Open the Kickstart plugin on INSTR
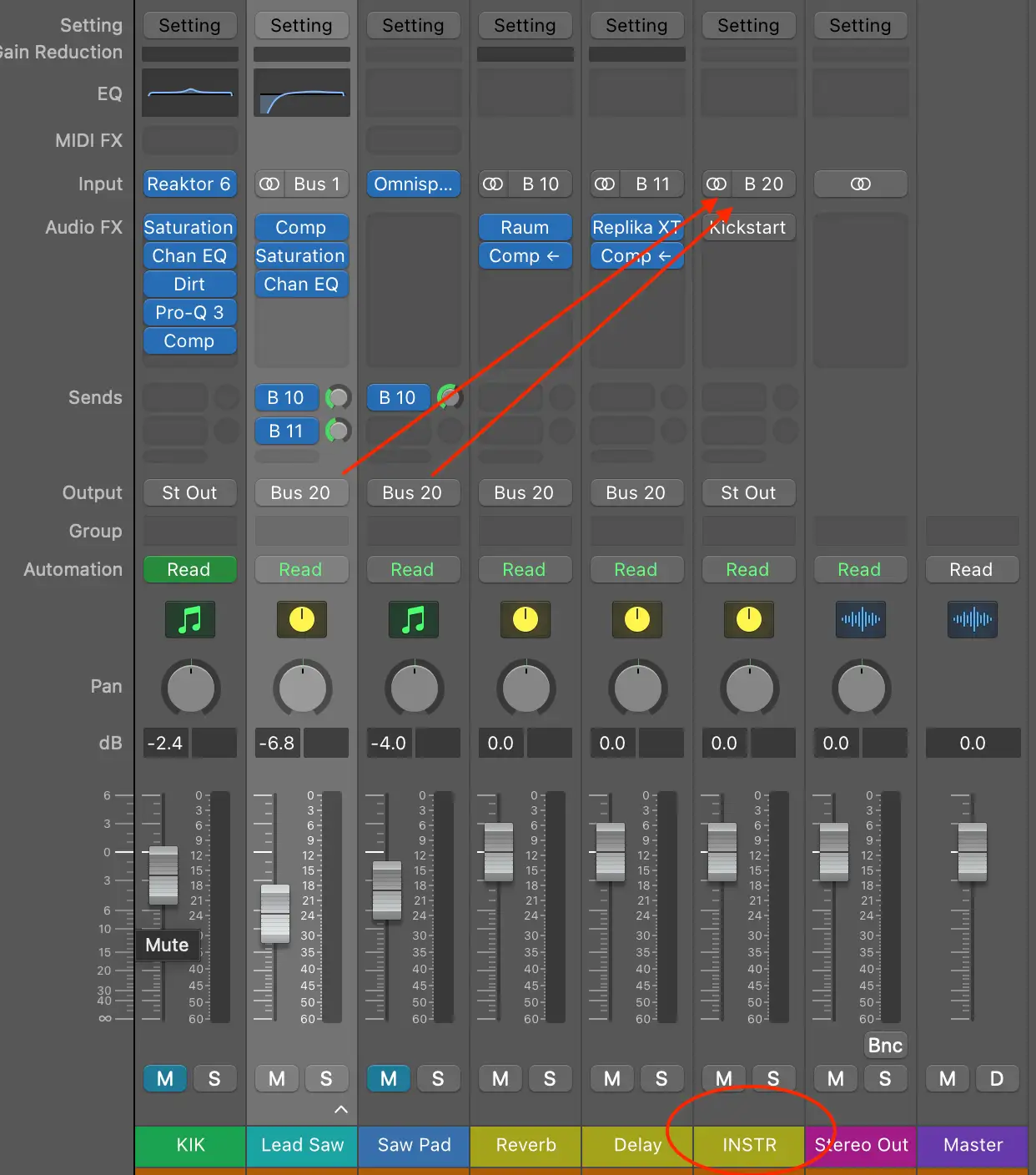 (x=749, y=227)
